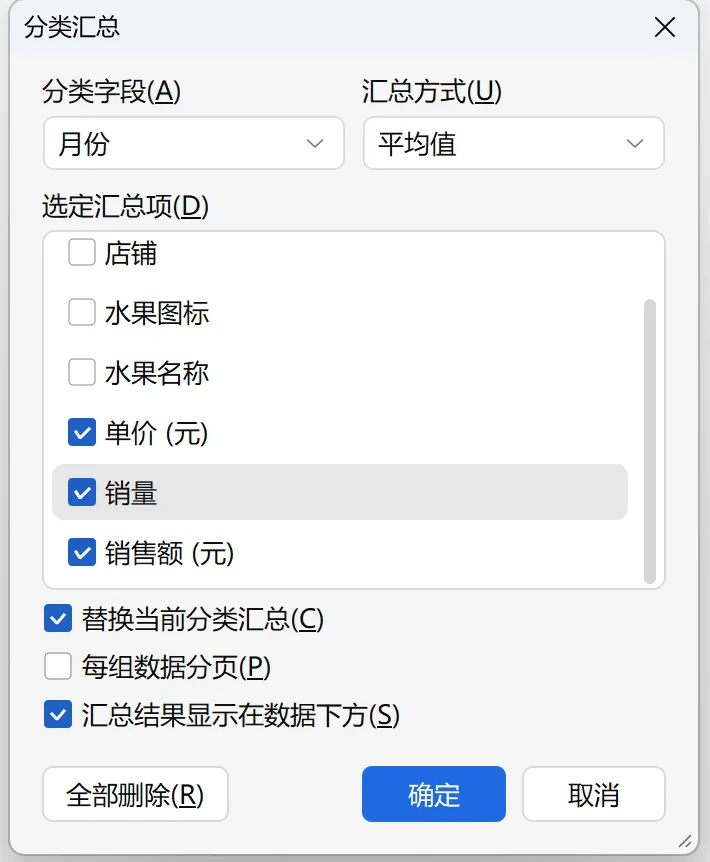Confirm with the 确定 button

[434, 794]
